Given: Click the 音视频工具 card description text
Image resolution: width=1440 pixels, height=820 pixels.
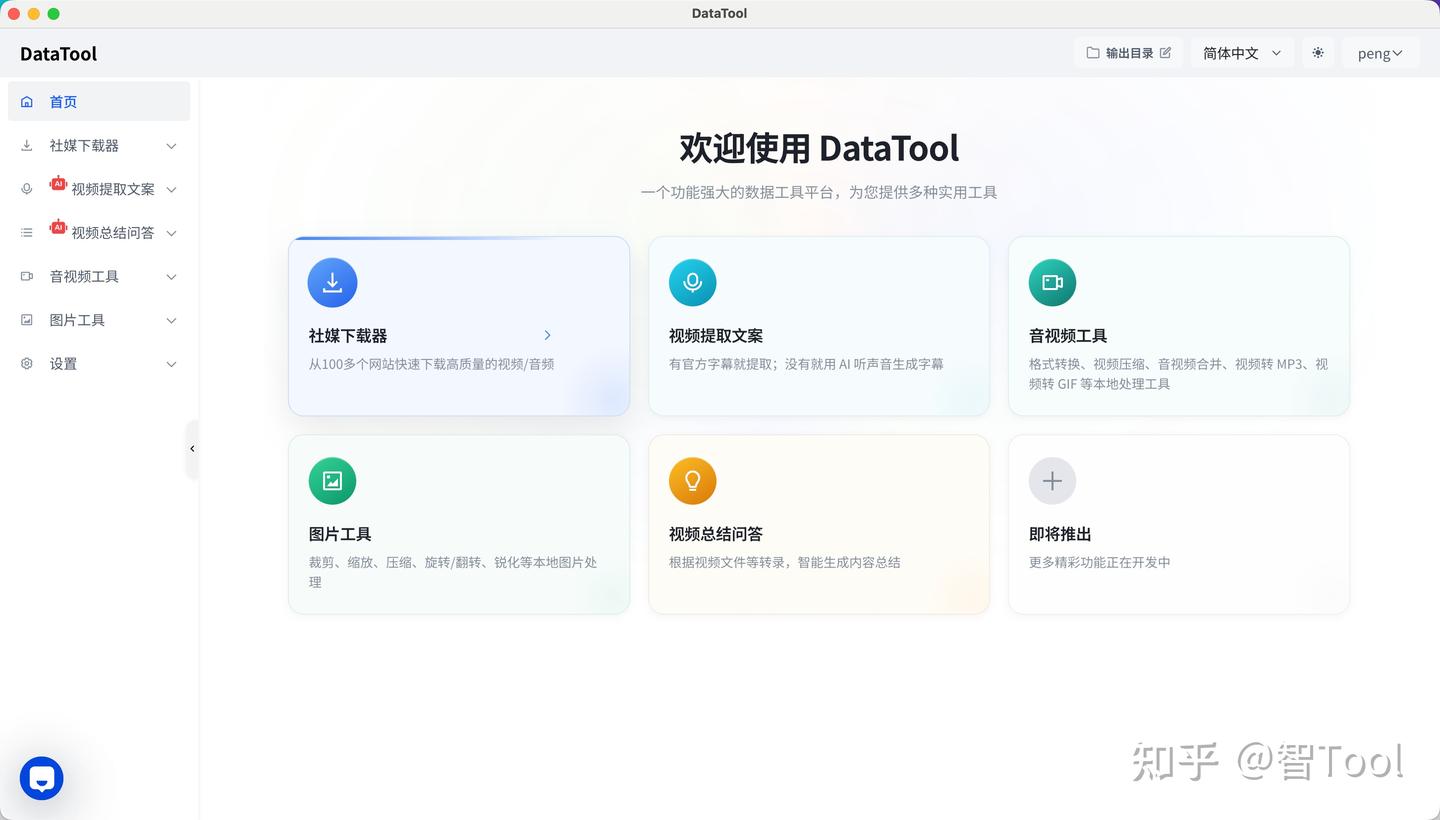Looking at the screenshot, I should (x=1178, y=374).
